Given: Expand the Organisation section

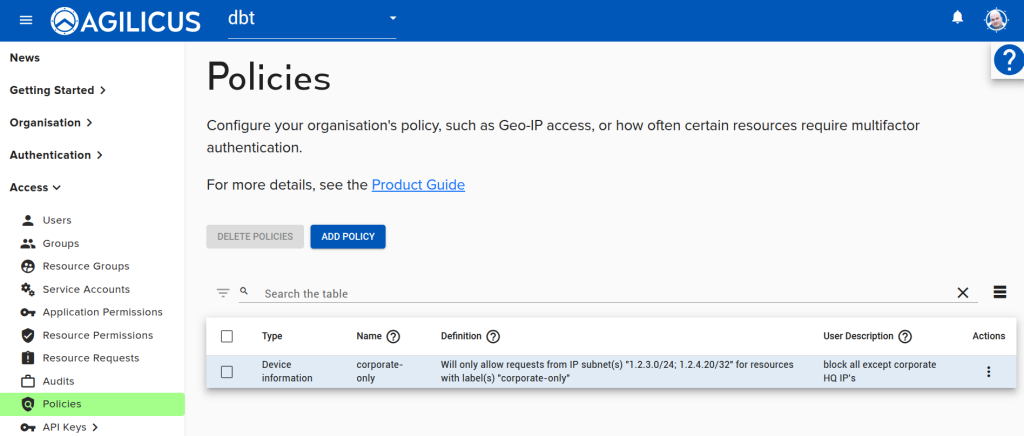Looking at the screenshot, I should [51, 123].
